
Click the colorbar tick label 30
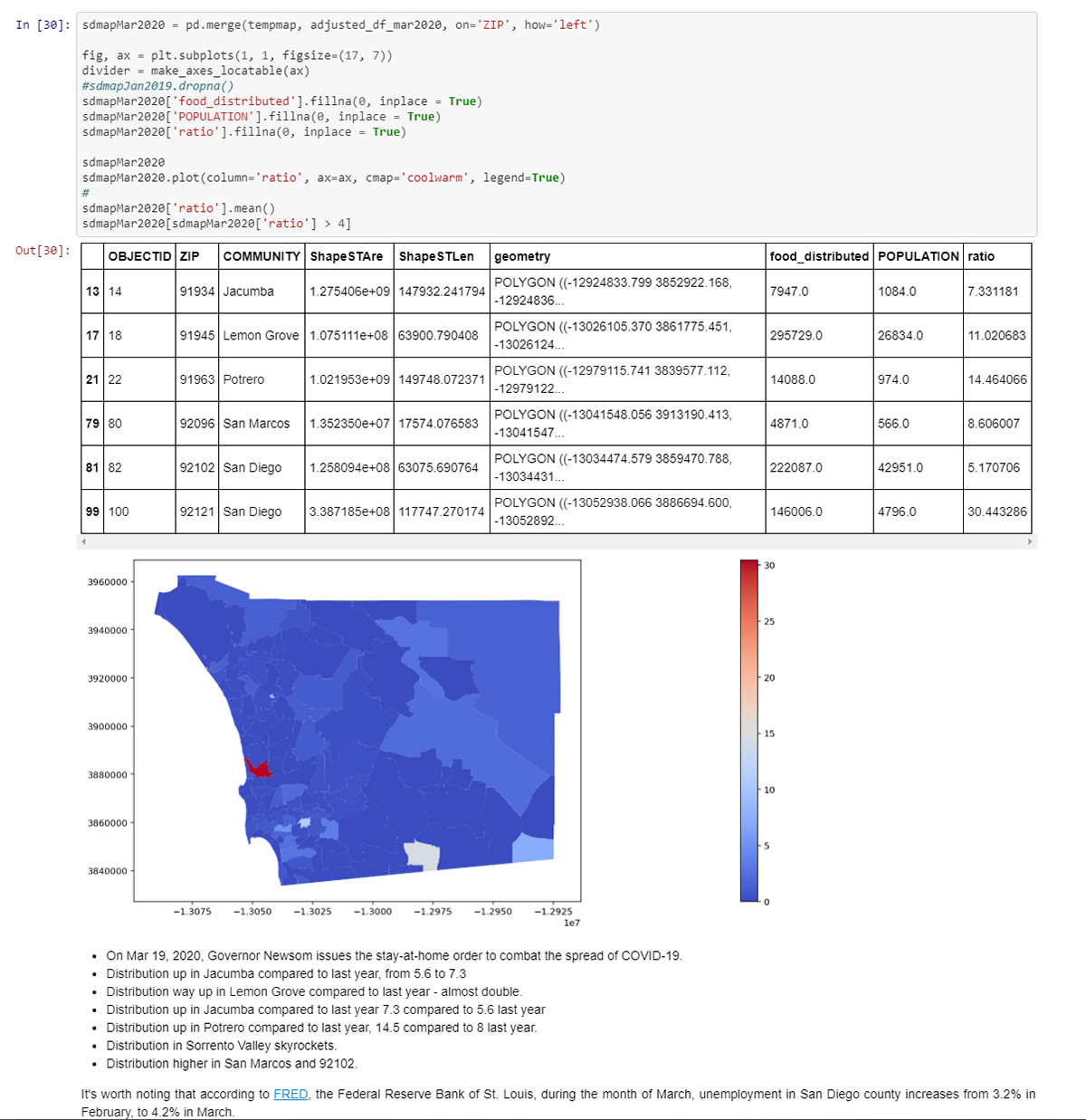[x=769, y=565]
